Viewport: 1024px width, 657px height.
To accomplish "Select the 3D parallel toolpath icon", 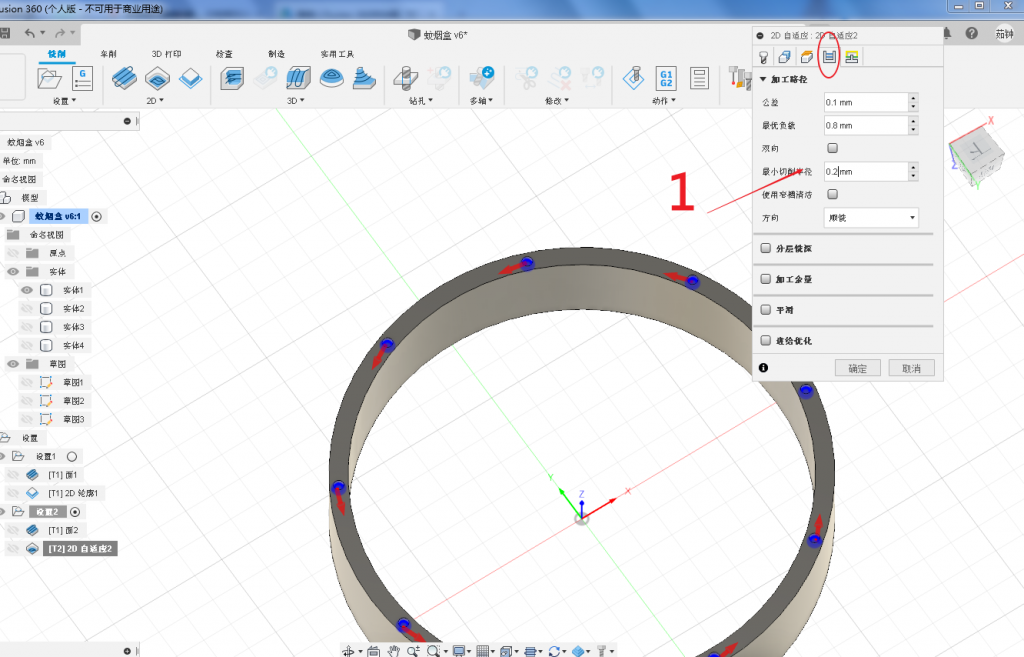I will coord(298,79).
